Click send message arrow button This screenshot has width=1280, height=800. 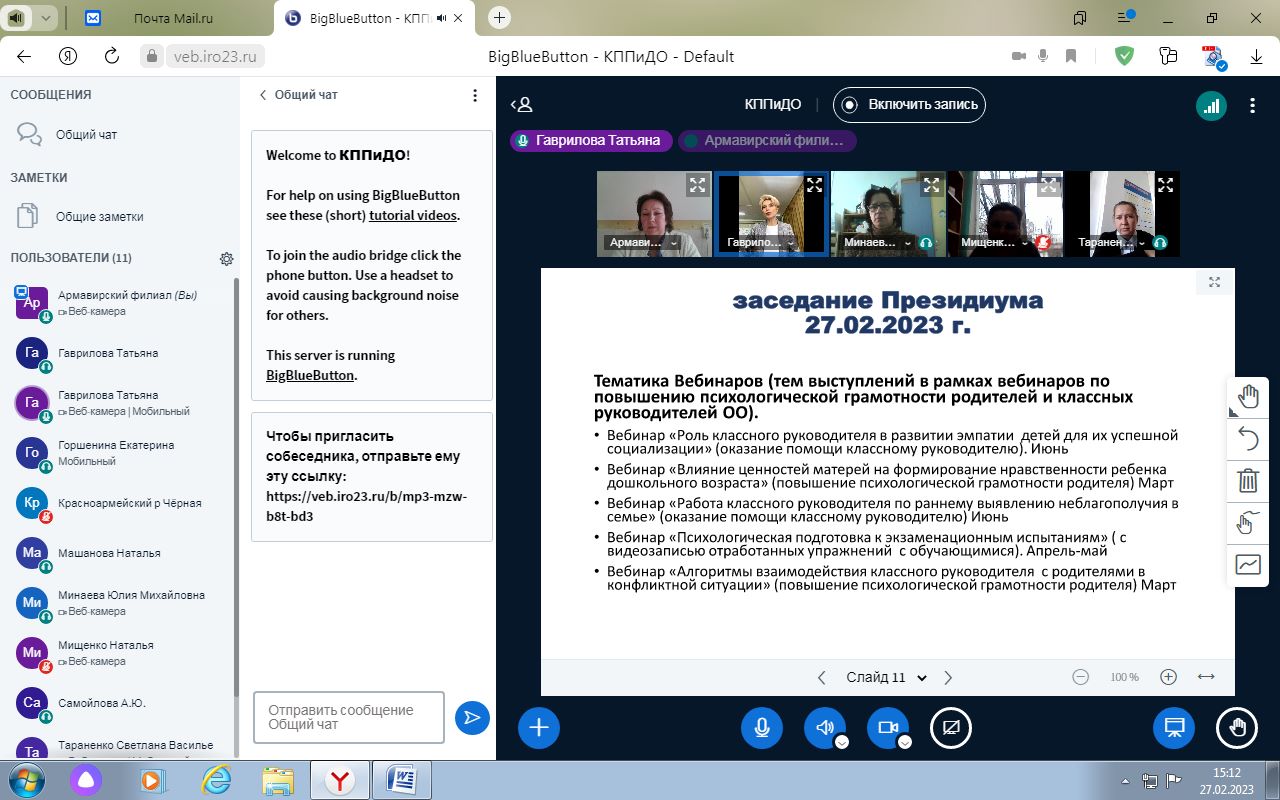[472, 717]
